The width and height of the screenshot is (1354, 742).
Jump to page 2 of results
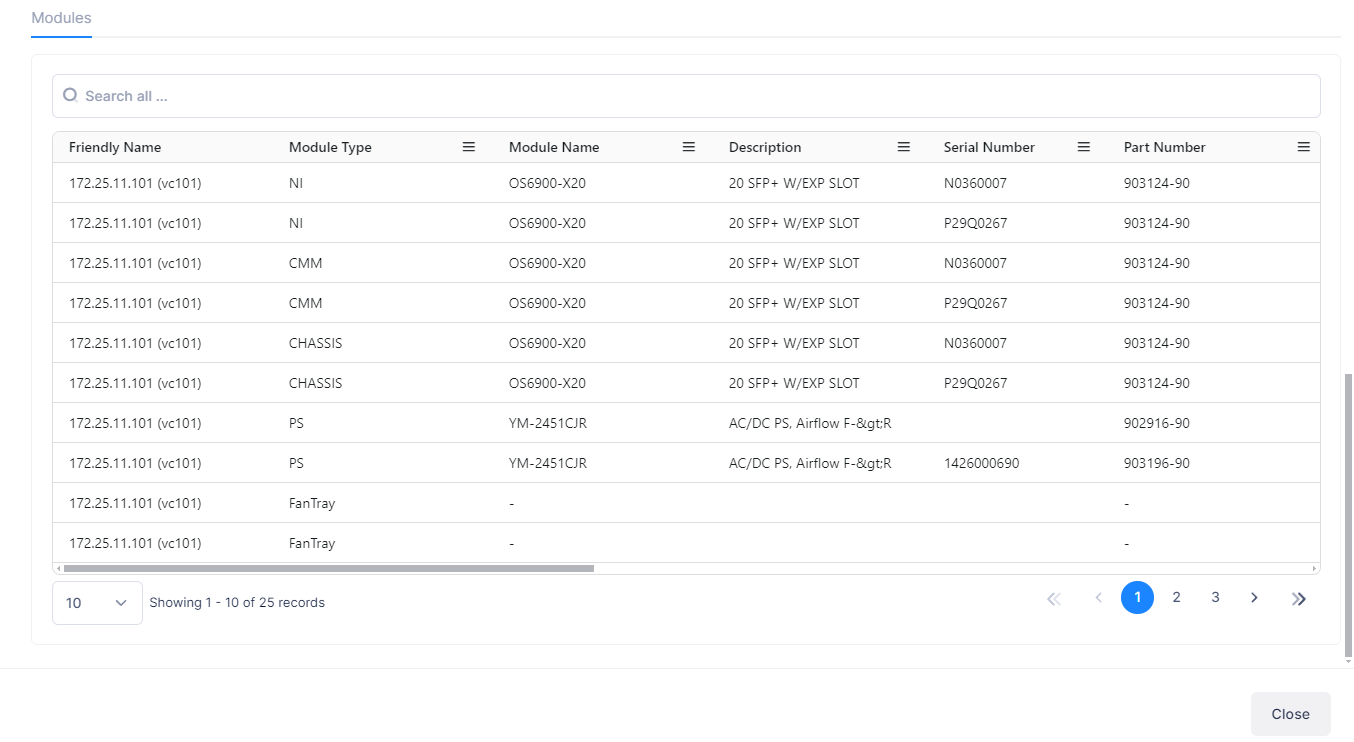coord(1176,598)
